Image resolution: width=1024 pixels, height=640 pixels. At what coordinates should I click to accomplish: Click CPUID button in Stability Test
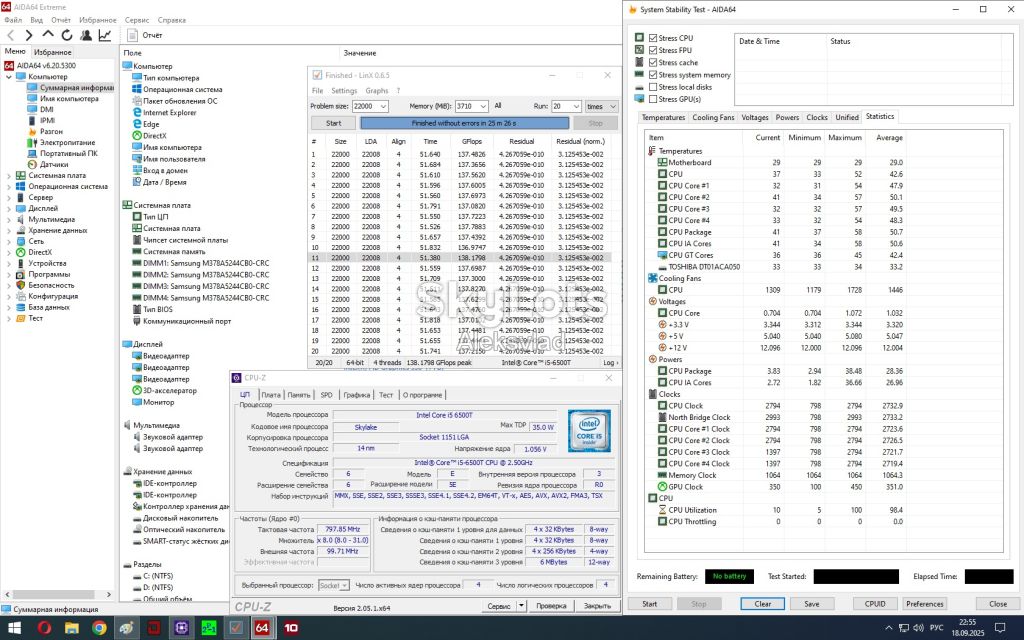(x=875, y=604)
